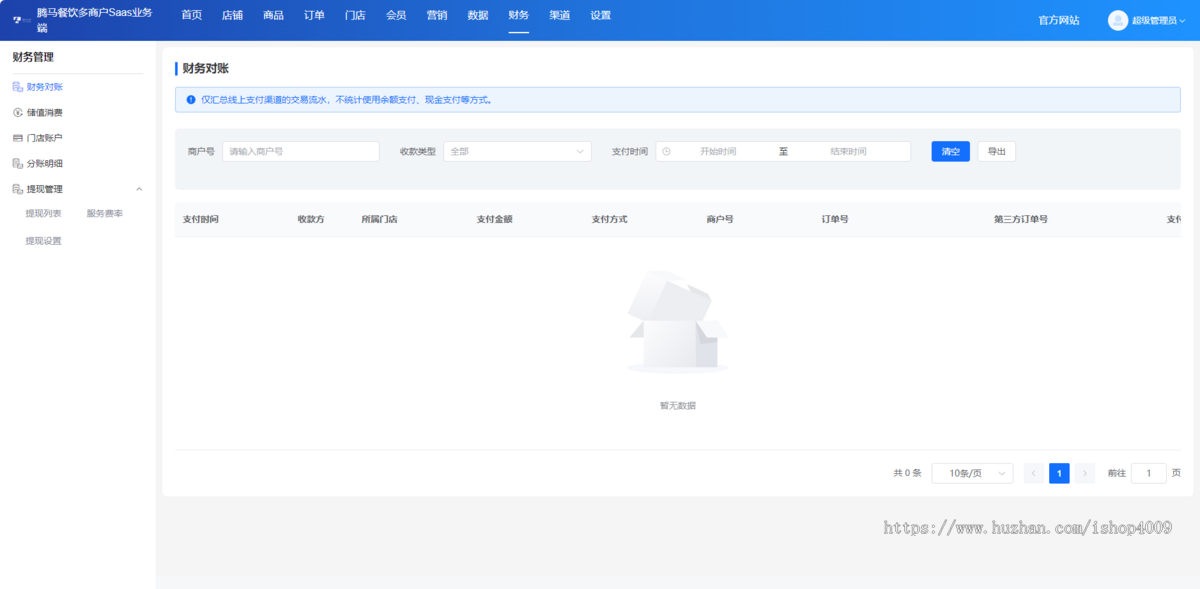Select the 财务 top menu

518,15
